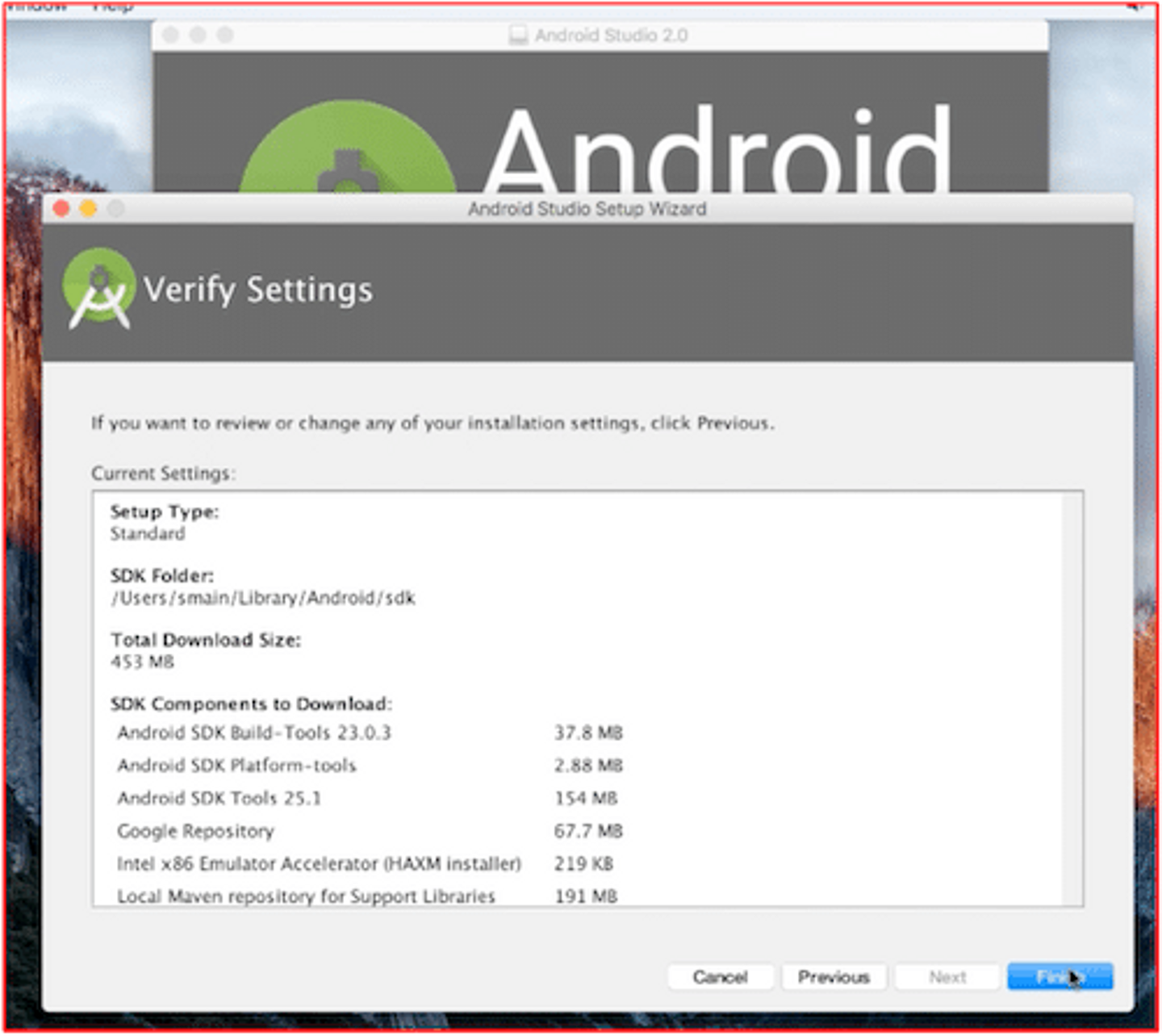Click the Android Studio logo beside Verify Settings
Screen dimensions: 1162x1036
(x=99, y=288)
